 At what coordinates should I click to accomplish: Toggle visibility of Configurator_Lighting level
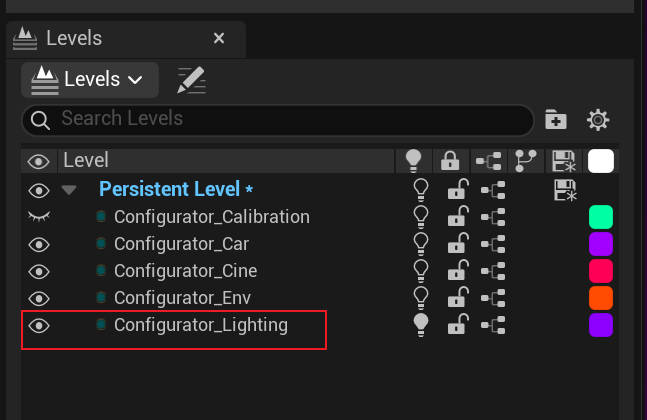point(39,326)
